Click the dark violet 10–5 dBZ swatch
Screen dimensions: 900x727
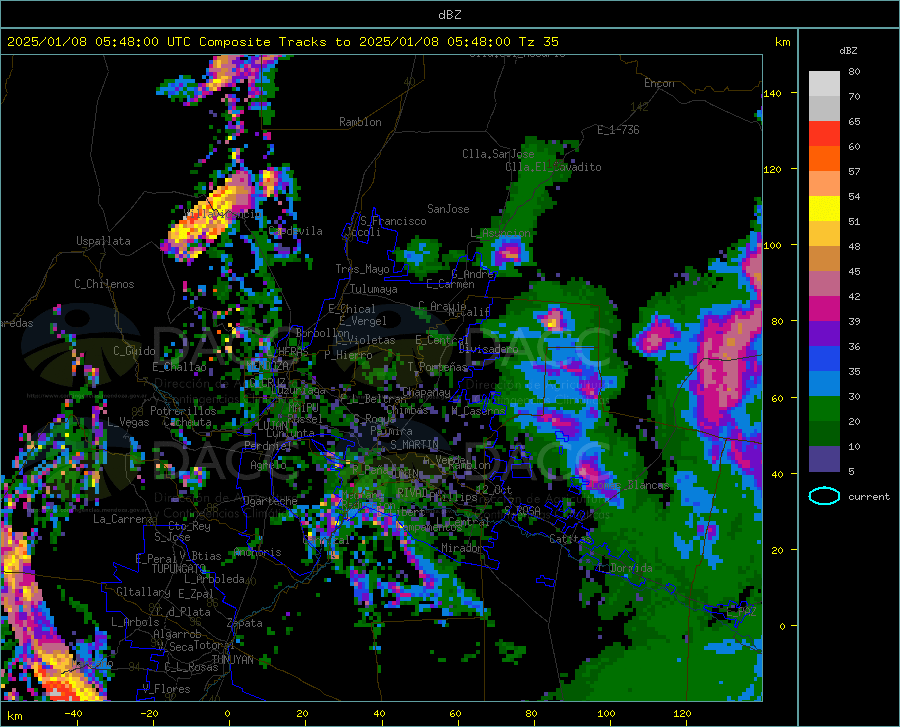(x=824, y=459)
